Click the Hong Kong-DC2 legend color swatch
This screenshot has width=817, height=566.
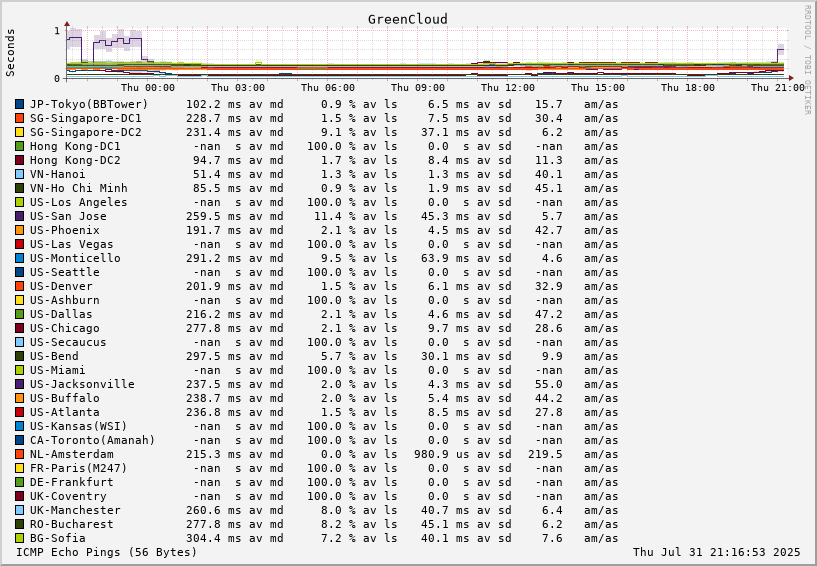(x=19, y=161)
